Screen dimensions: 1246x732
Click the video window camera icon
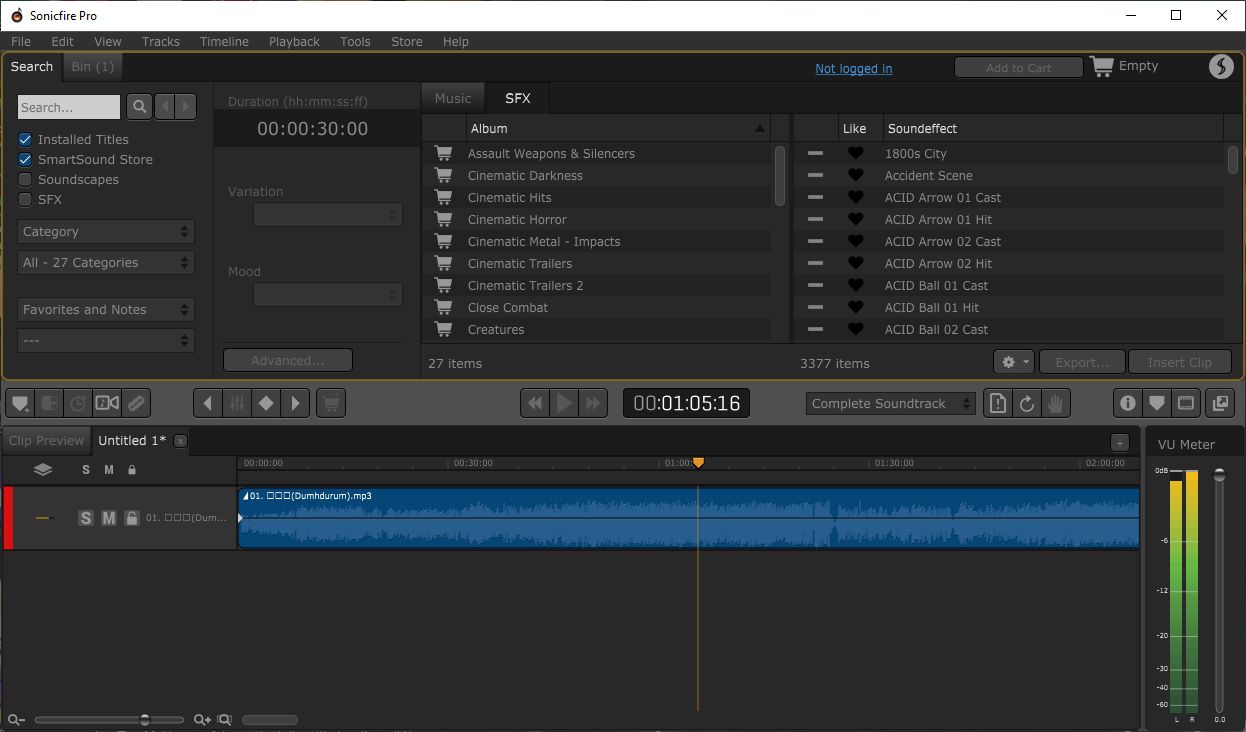pyautogui.click(x=107, y=403)
